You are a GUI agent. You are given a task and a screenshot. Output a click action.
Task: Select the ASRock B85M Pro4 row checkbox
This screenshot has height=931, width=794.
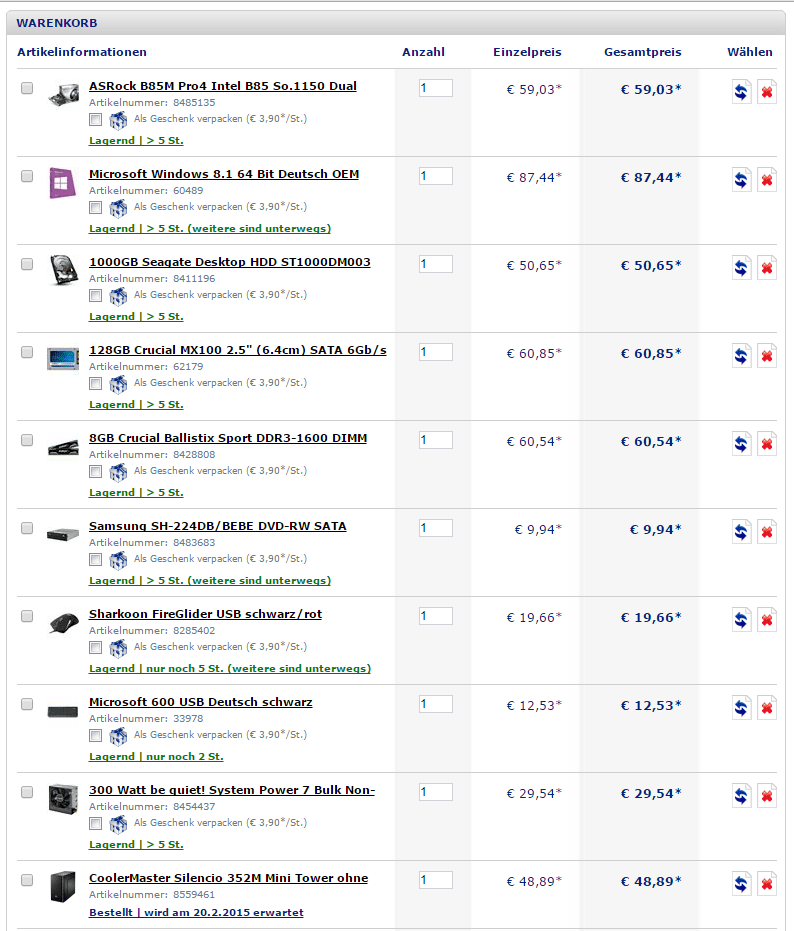point(27,88)
